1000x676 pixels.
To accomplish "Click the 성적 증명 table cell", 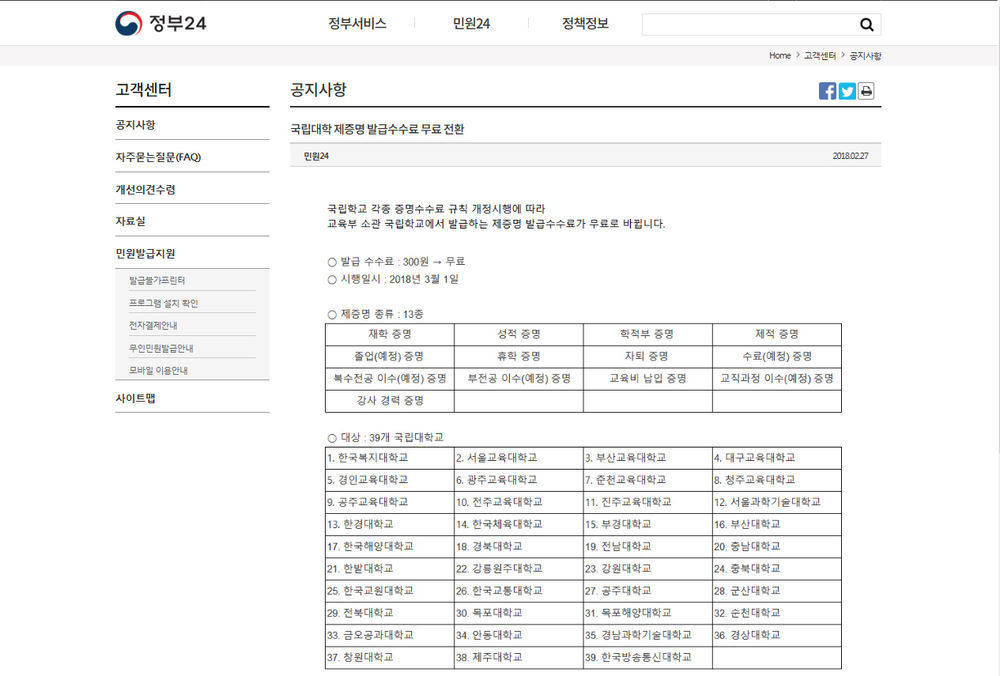I will point(518,334).
